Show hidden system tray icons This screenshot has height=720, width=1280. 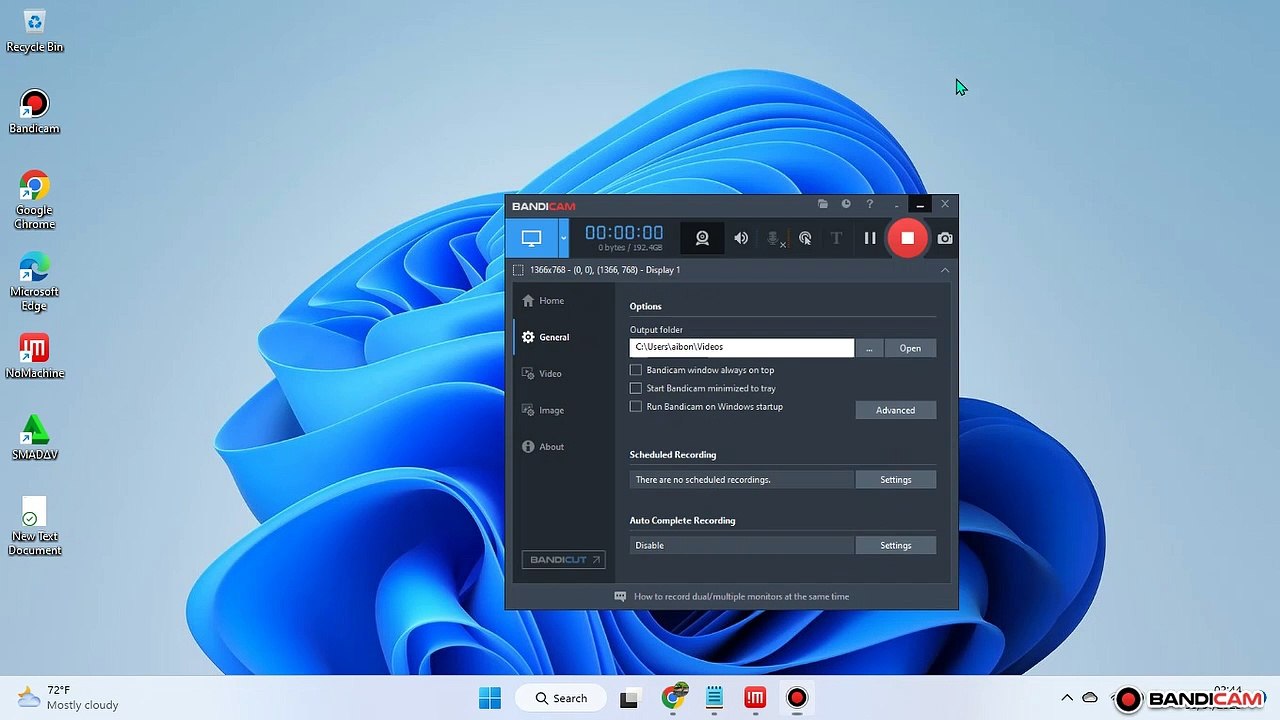point(1067,698)
